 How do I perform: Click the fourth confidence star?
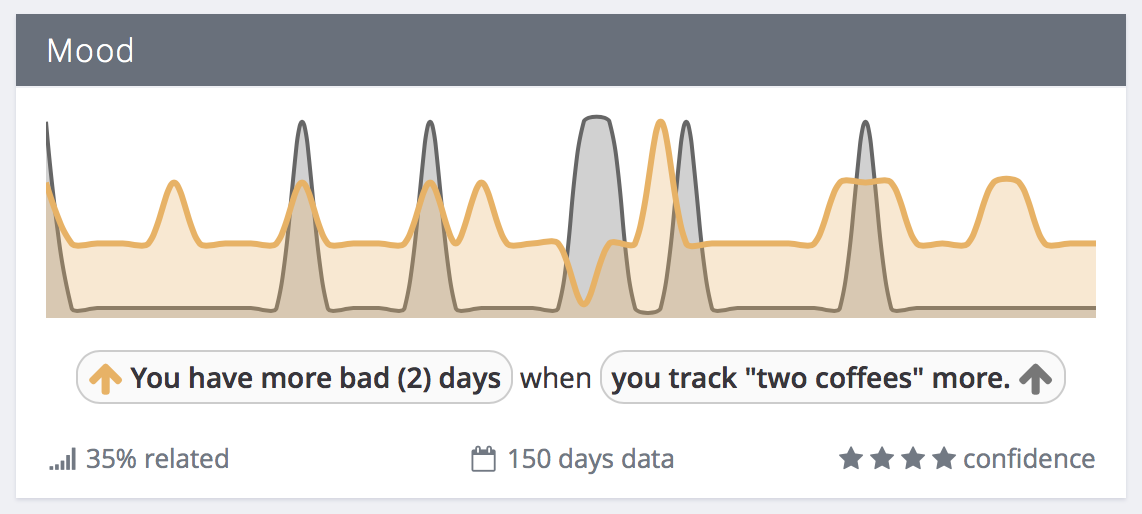click(x=945, y=459)
